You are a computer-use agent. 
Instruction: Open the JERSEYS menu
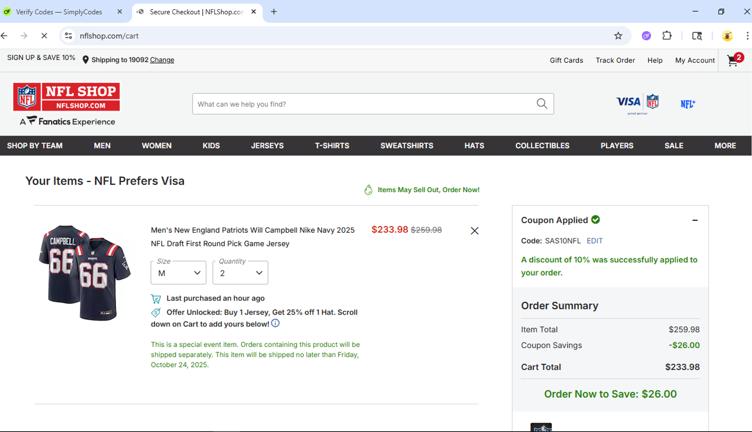coord(267,145)
